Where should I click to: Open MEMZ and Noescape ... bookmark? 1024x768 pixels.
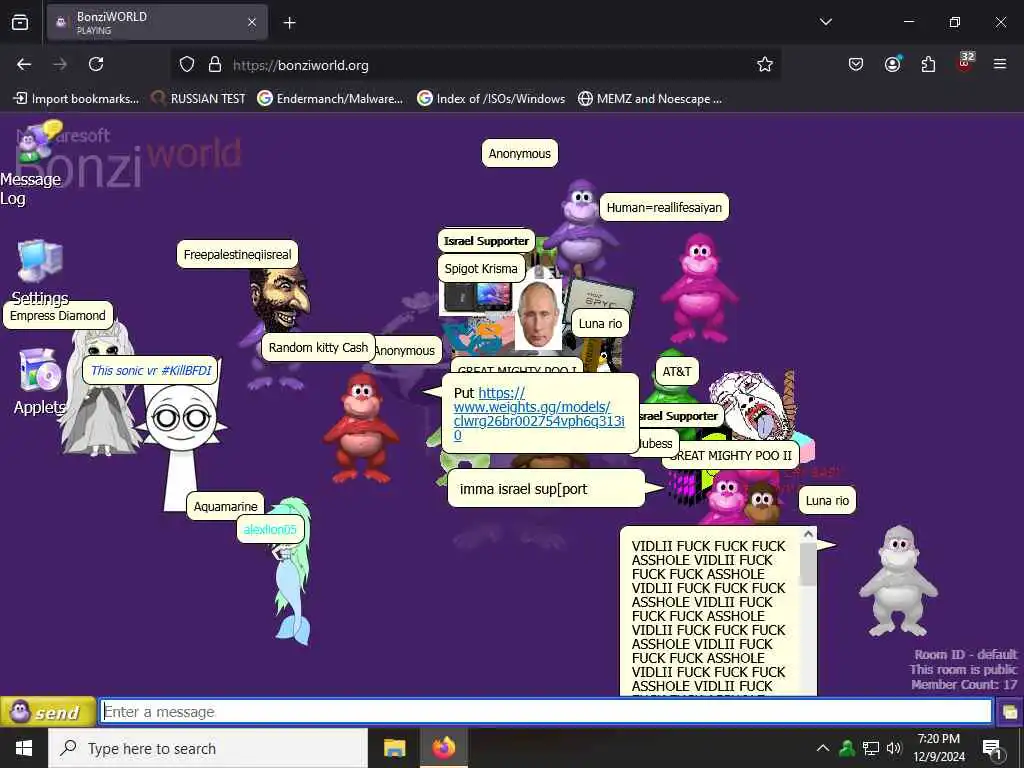tap(650, 99)
